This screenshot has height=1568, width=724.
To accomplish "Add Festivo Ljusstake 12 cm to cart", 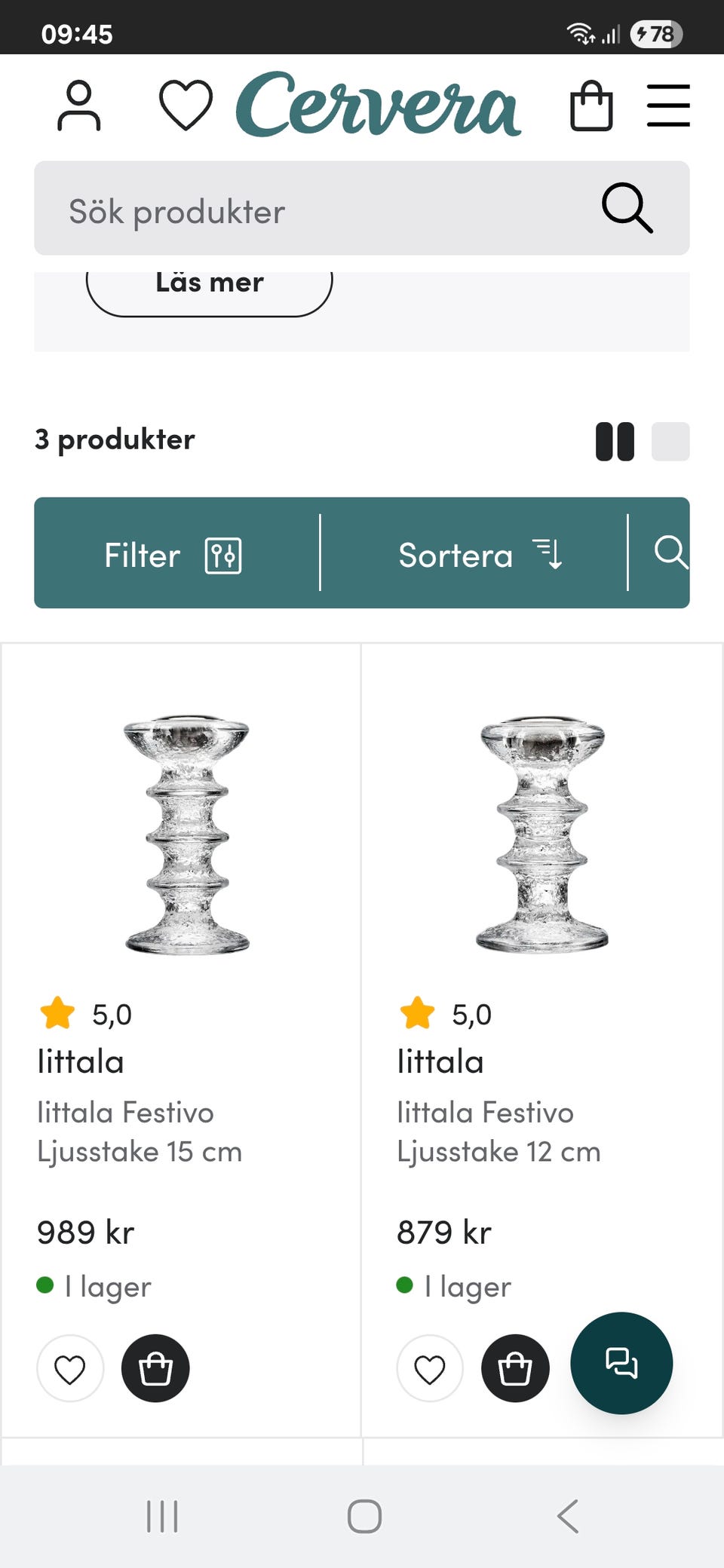I will [x=515, y=1369].
